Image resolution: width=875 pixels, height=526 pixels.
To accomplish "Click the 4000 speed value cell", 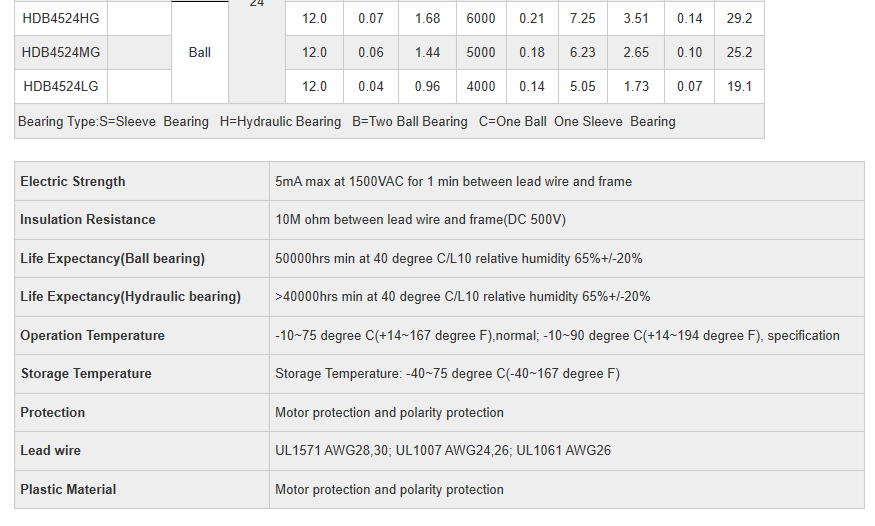I will (x=481, y=86).
